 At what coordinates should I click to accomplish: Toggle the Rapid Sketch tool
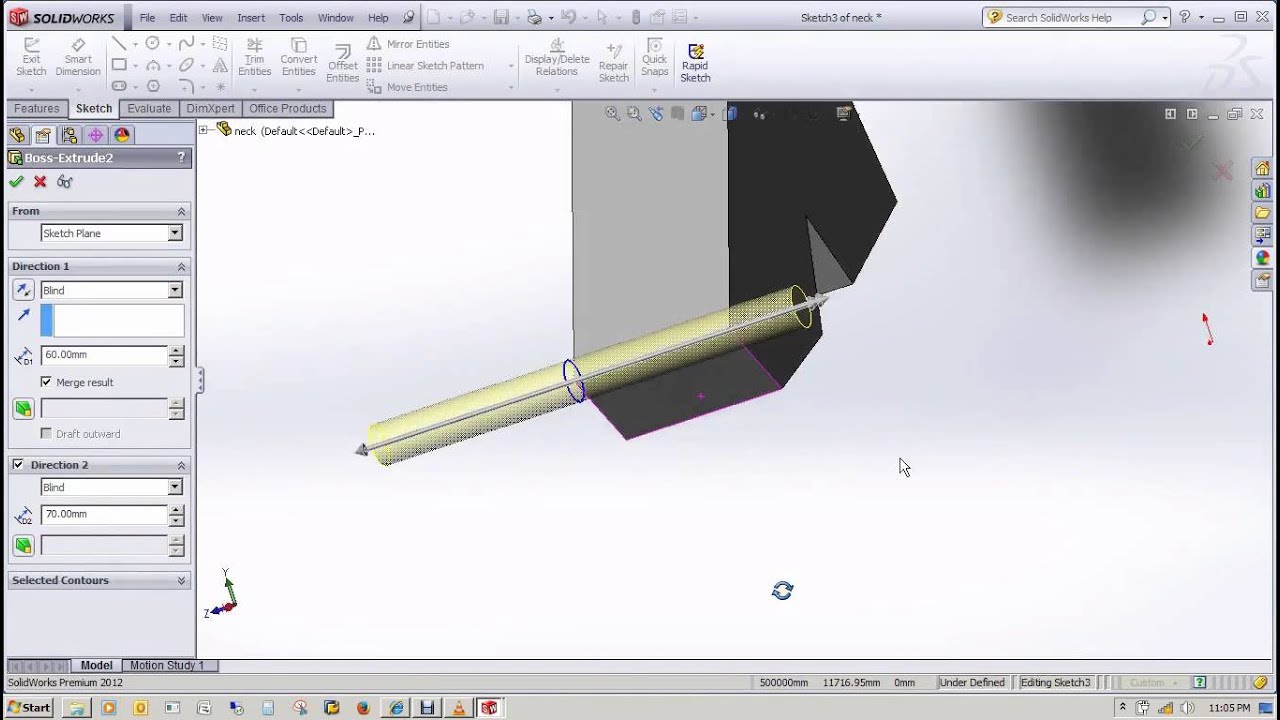tap(695, 63)
